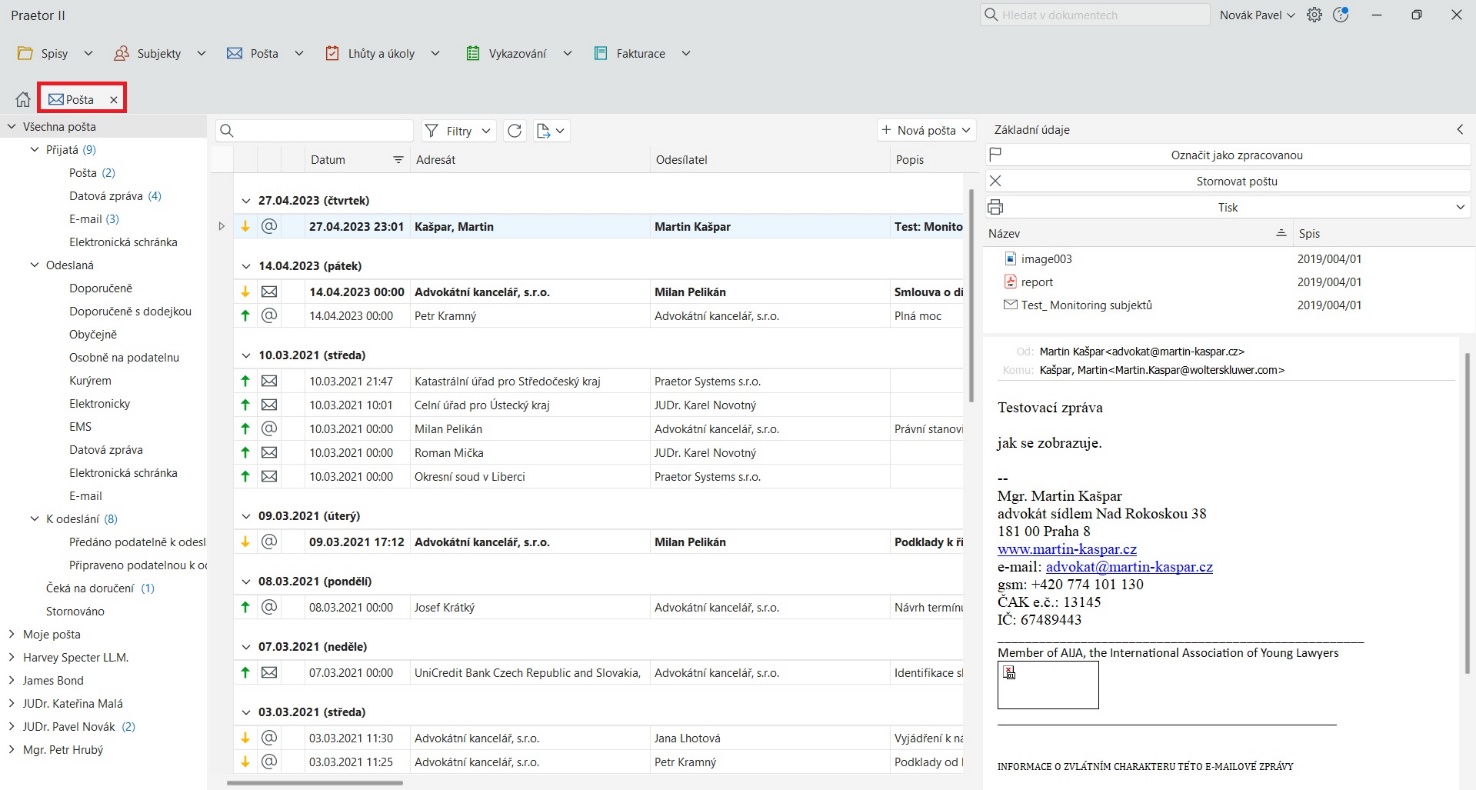Open the help clock icon in the title bar
The image size is (1476, 790).
point(1341,15)
